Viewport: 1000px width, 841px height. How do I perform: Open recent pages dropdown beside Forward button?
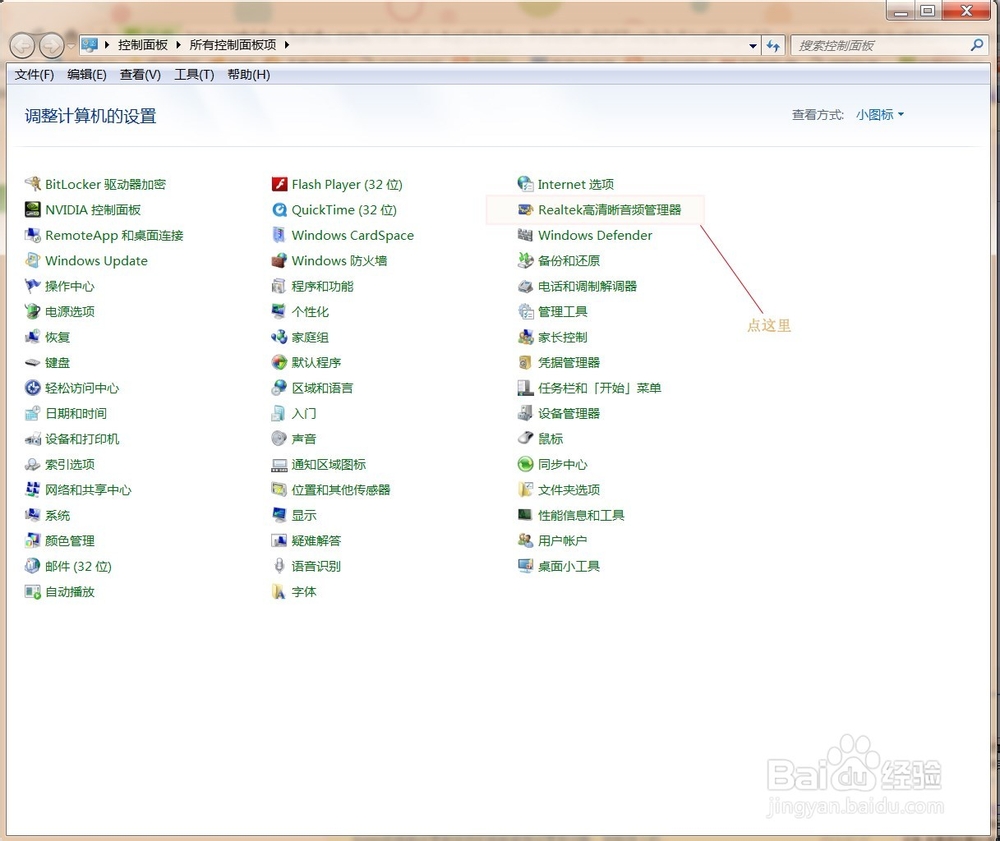(x=71, y=45)
